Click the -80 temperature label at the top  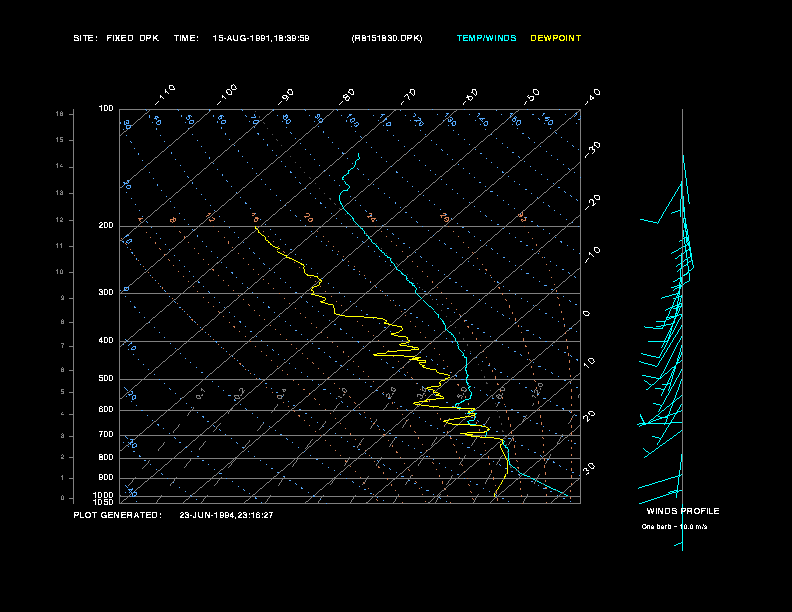346,97
